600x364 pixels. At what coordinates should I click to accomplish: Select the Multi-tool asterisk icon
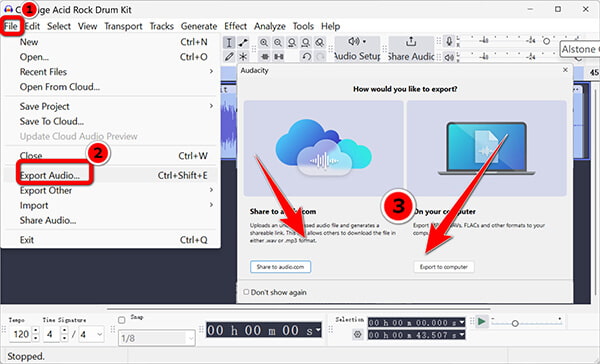pos(243,57)
